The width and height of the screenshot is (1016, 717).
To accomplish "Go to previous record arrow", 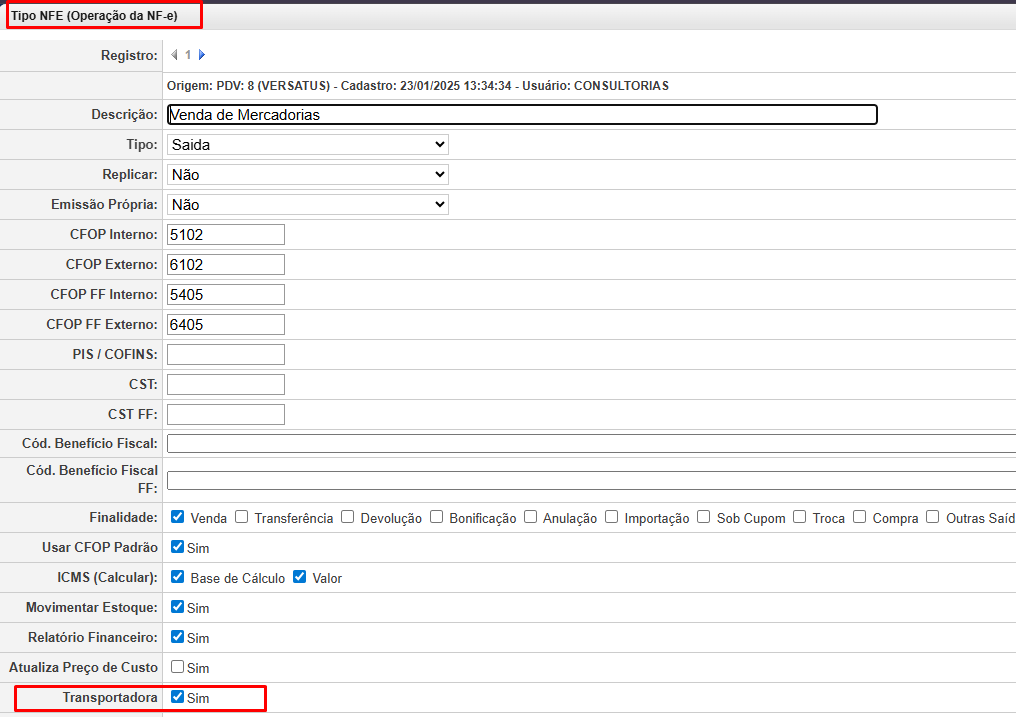I will click(x=174, y=55).
